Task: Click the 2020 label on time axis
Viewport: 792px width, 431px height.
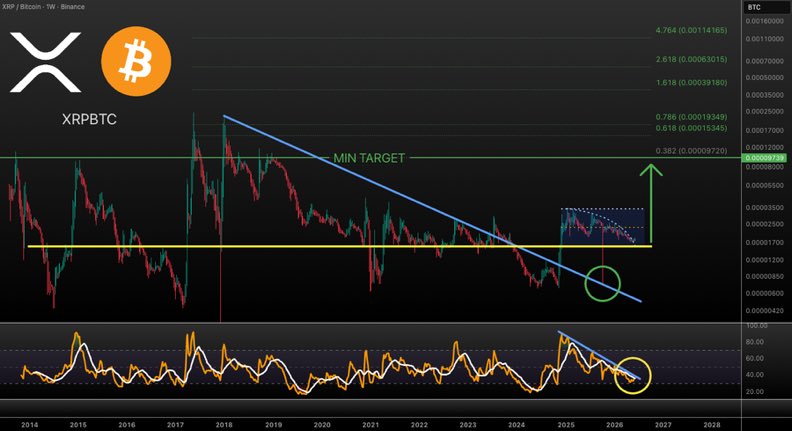Action: point(322,425)
